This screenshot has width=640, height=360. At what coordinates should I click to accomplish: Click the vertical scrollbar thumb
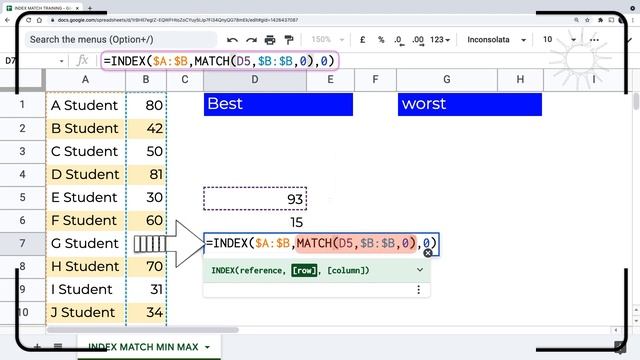pos(636,101)
